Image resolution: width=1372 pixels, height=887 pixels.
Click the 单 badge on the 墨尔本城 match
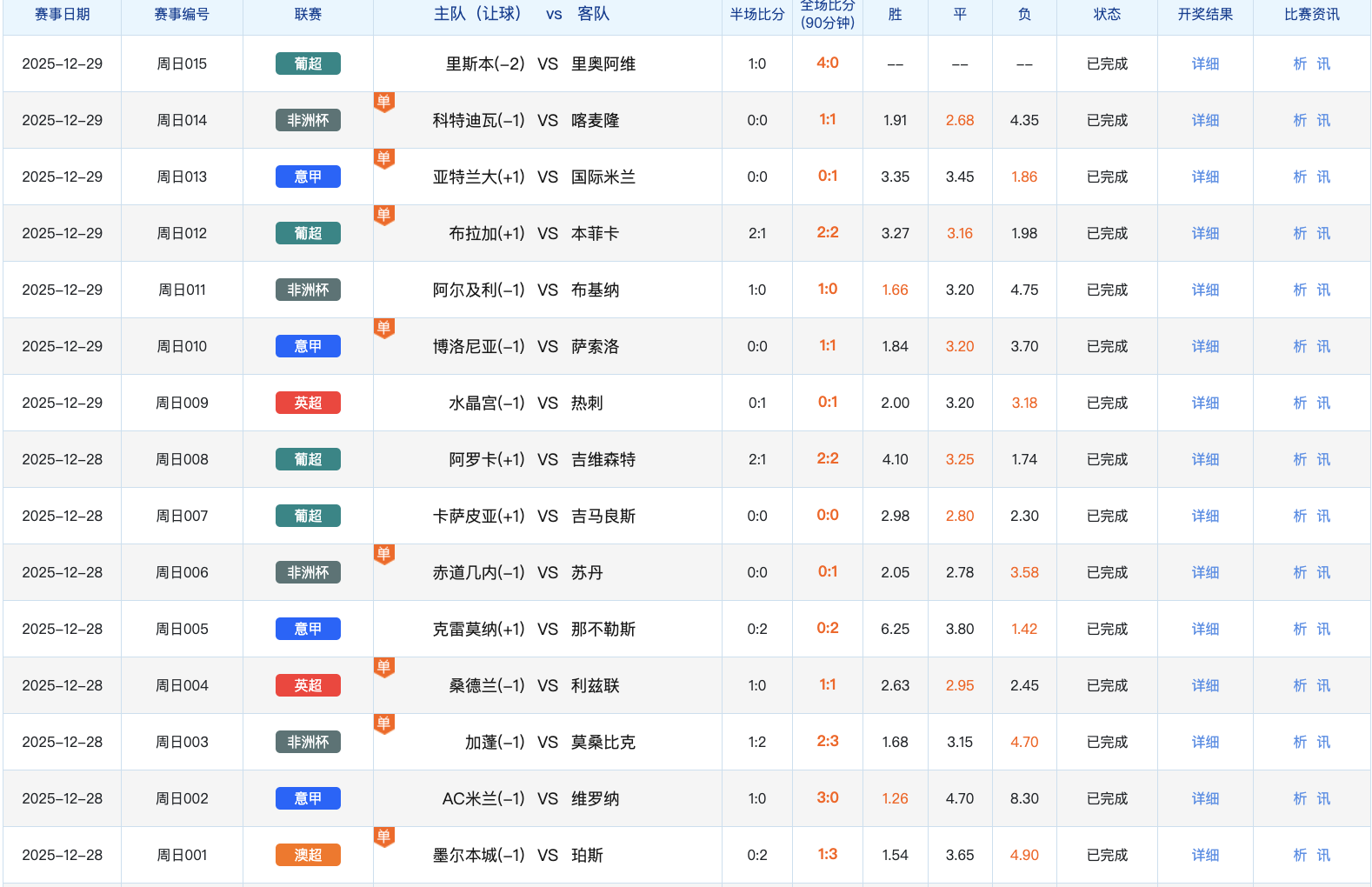(383, 837)
